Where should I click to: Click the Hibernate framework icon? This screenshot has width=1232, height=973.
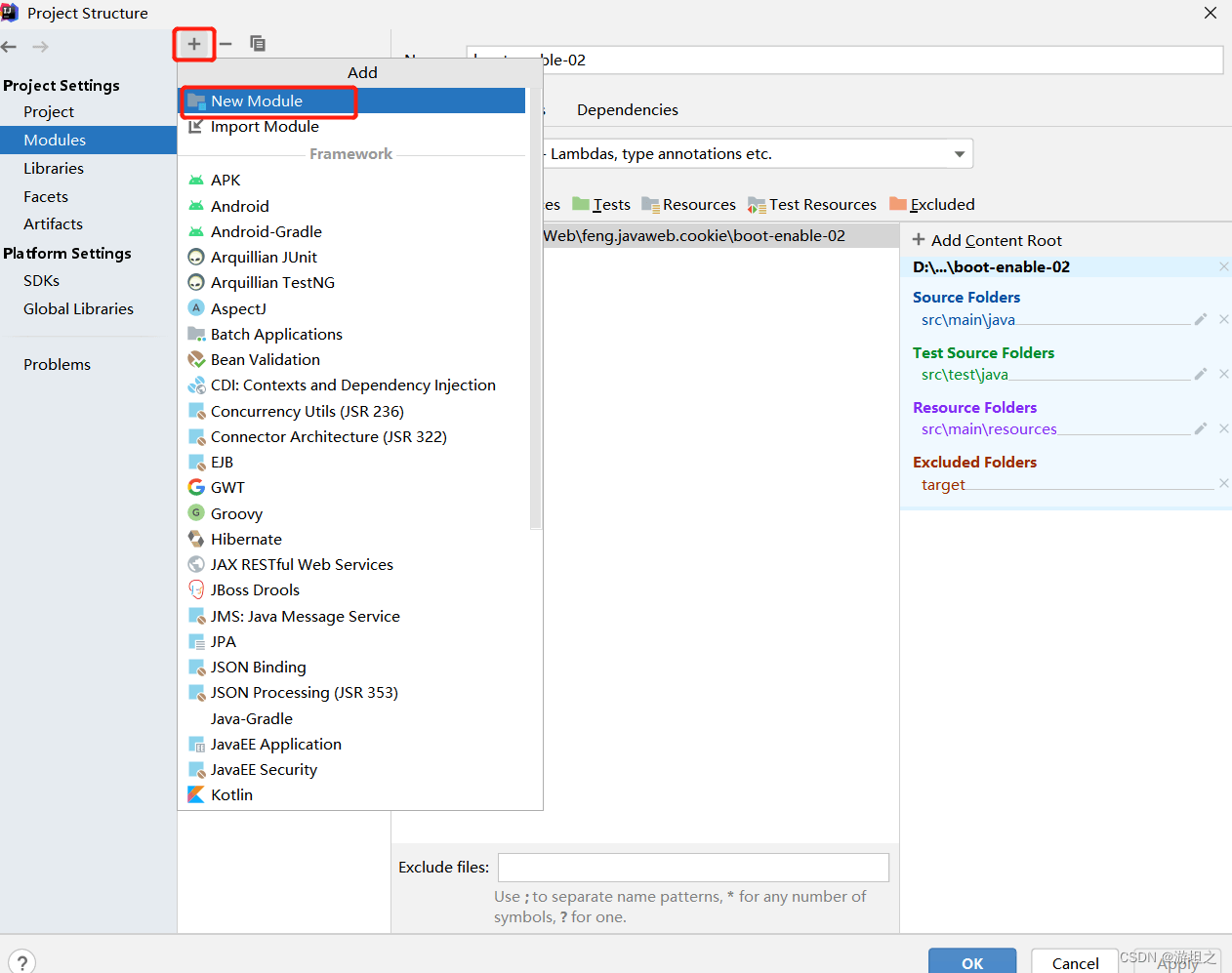point(196,539)
